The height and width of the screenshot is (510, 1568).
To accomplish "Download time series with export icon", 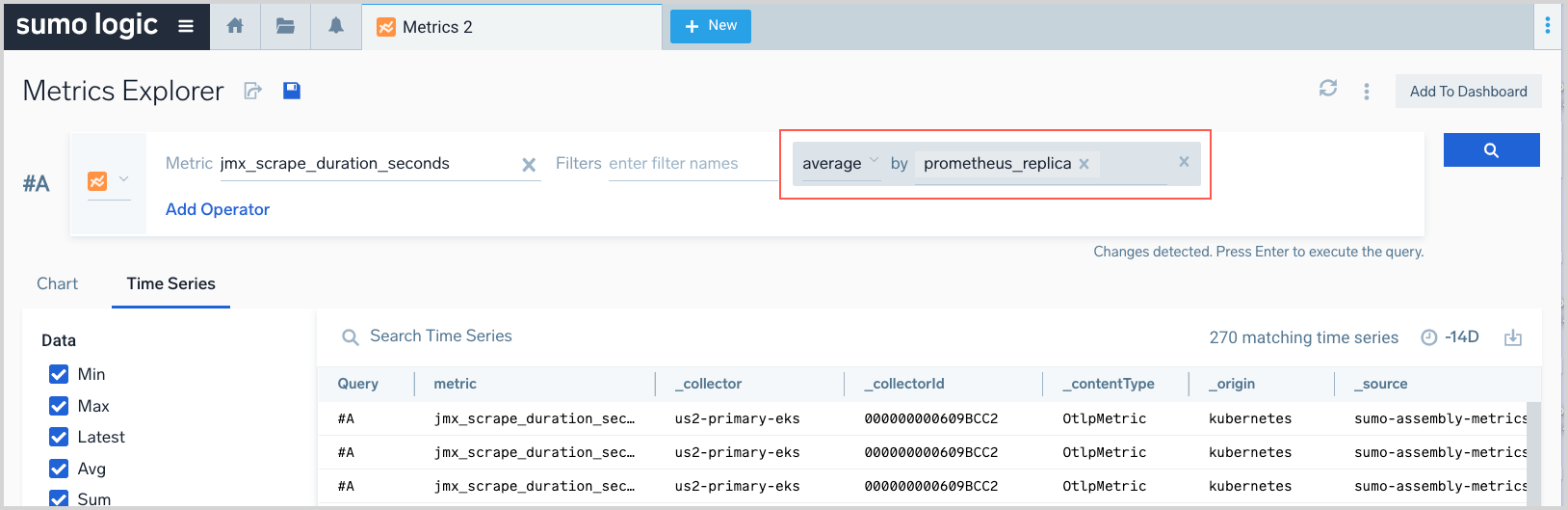I will 1513,337.
